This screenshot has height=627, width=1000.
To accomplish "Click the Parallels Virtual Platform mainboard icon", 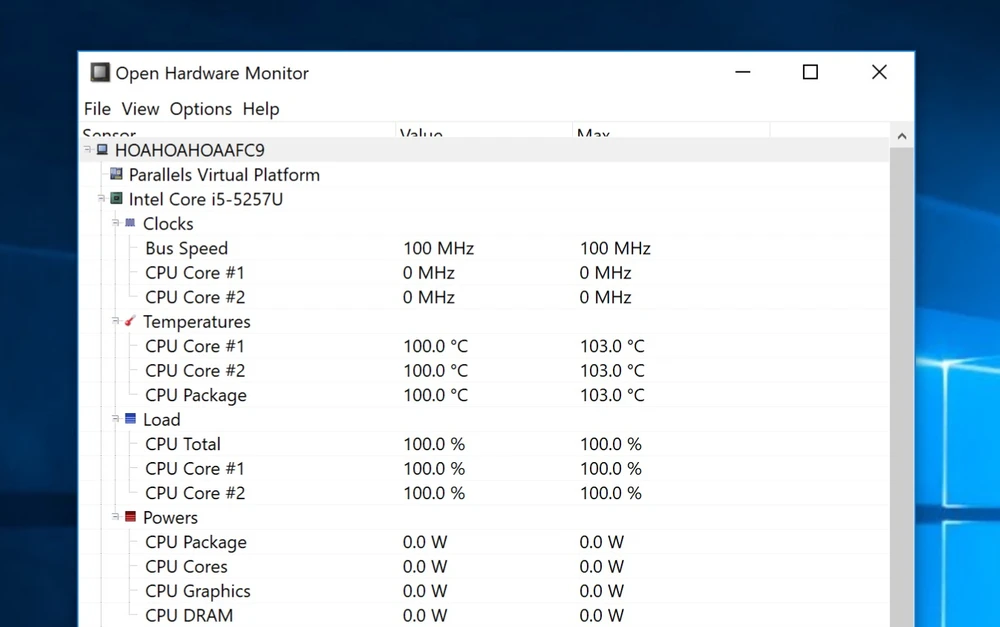I will [x=116, y=174].
